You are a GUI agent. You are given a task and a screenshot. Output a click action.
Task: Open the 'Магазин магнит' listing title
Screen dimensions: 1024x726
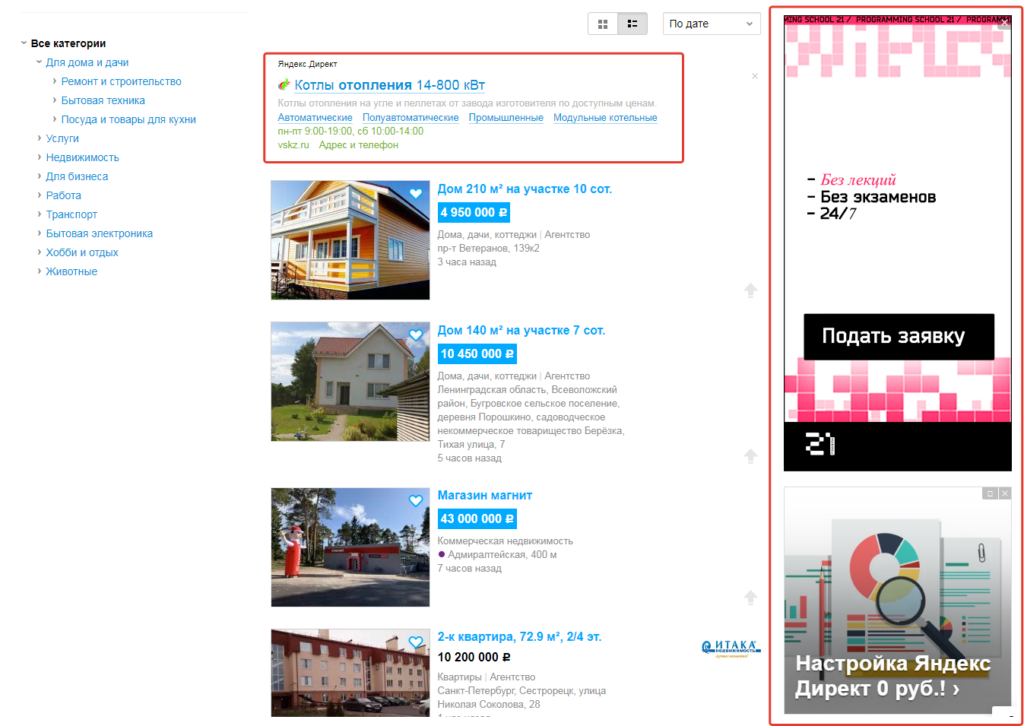pos(485,496)
